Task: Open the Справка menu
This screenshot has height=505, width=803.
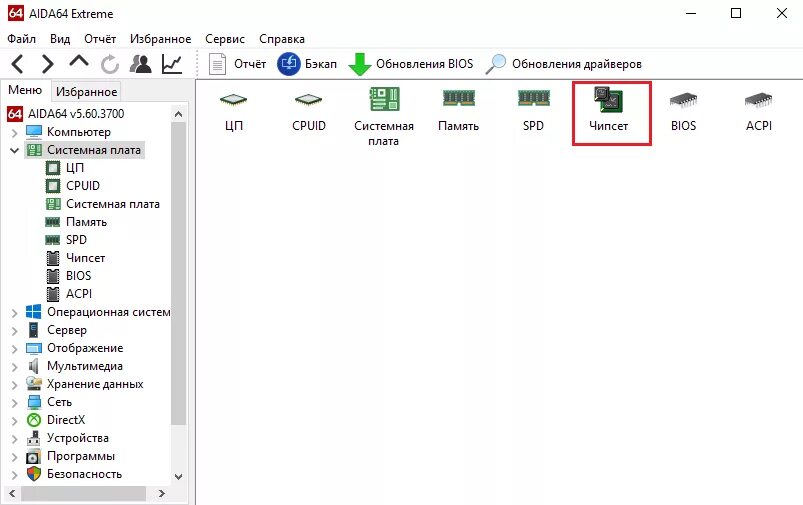Action: (x=282, y=39)
